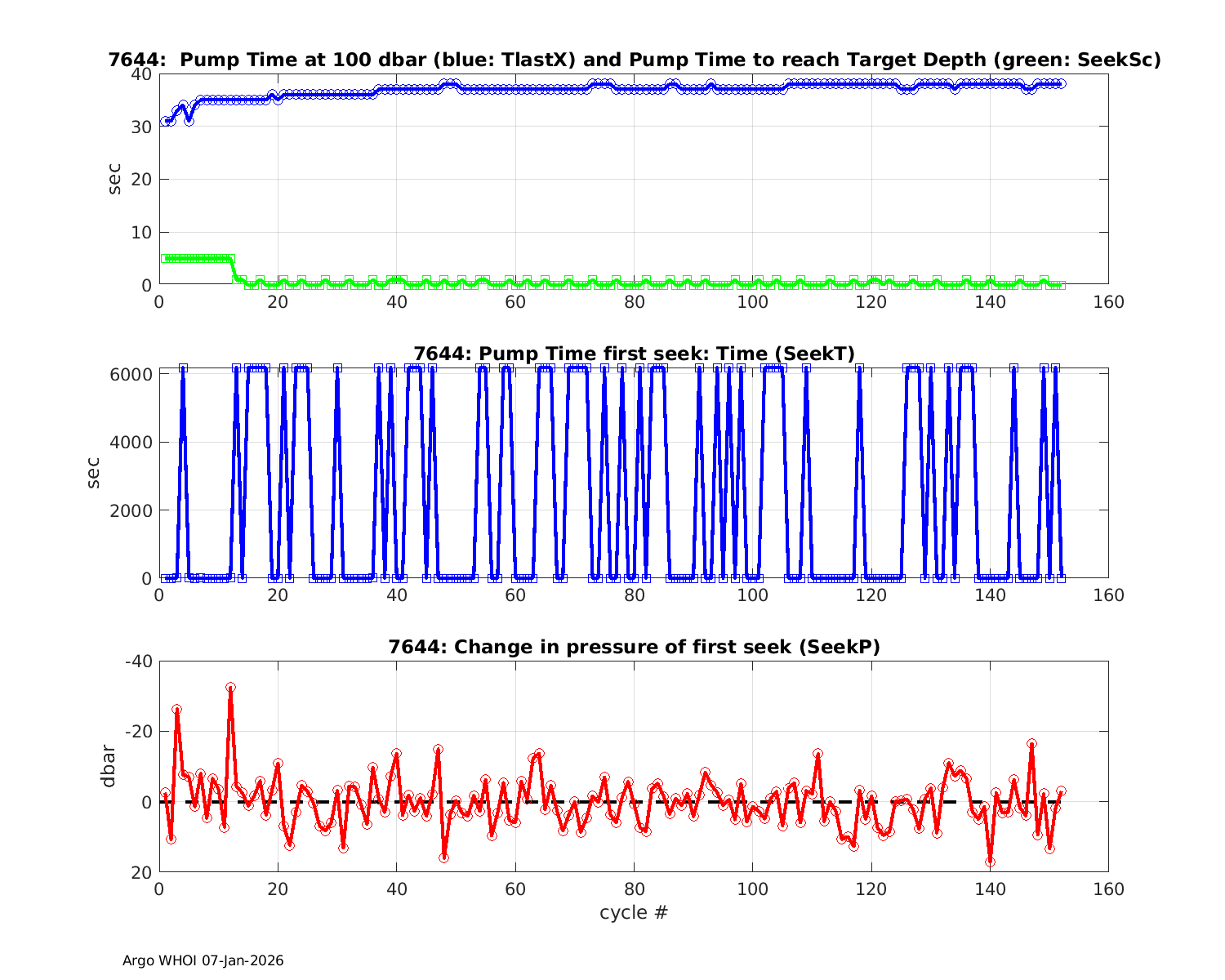Click the bottom plot title containing SeekP

click(x=634, y=648)
